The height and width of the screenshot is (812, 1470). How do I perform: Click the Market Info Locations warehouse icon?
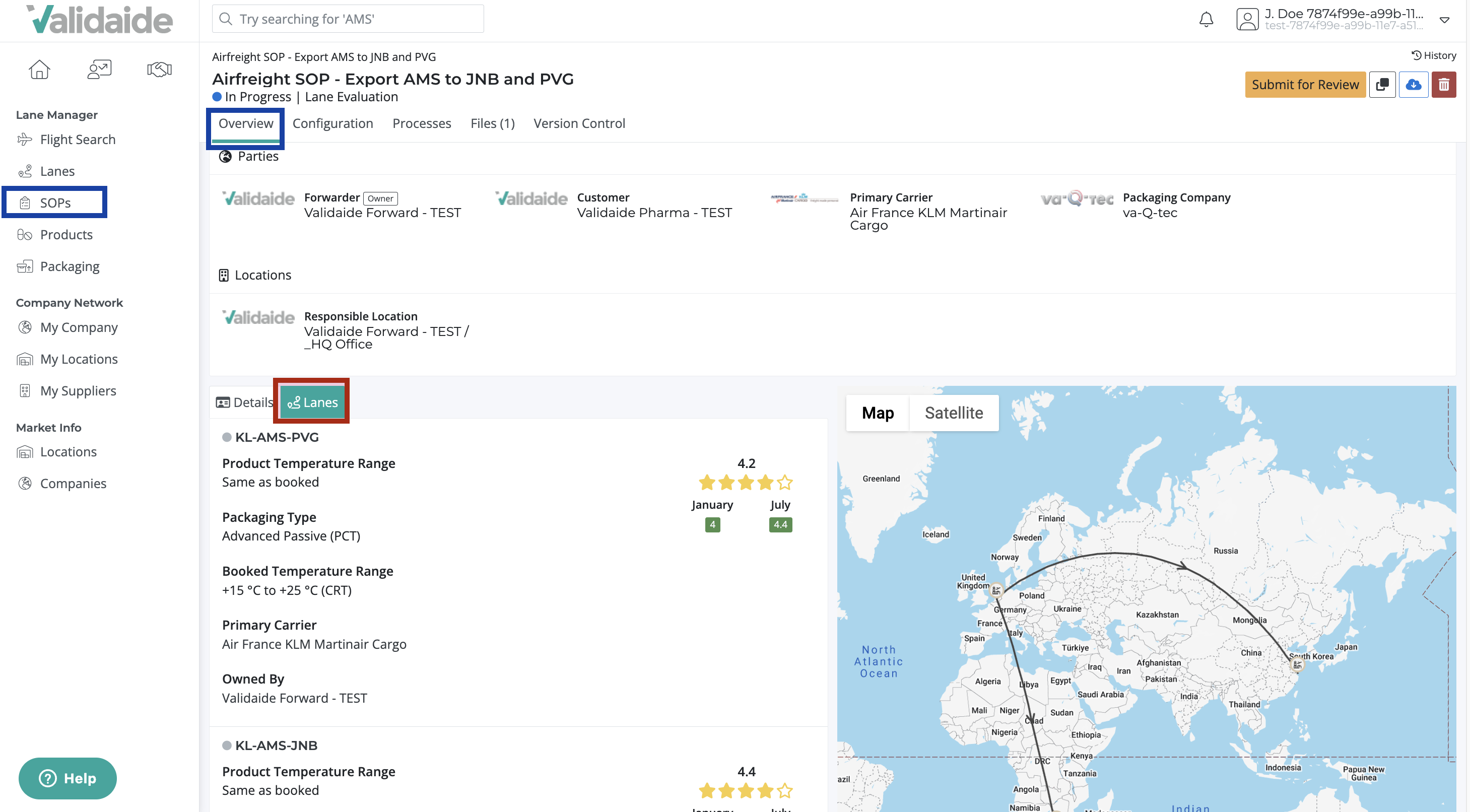tap(25, 452)
